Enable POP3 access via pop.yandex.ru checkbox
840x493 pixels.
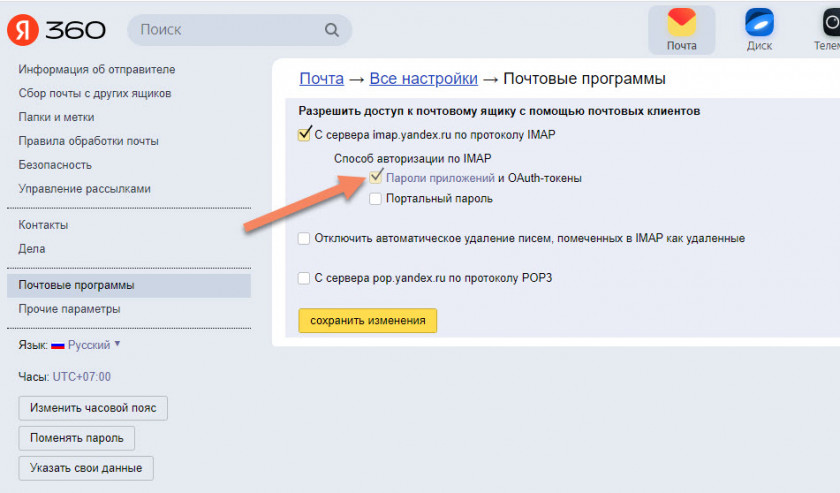coord(304,278)
